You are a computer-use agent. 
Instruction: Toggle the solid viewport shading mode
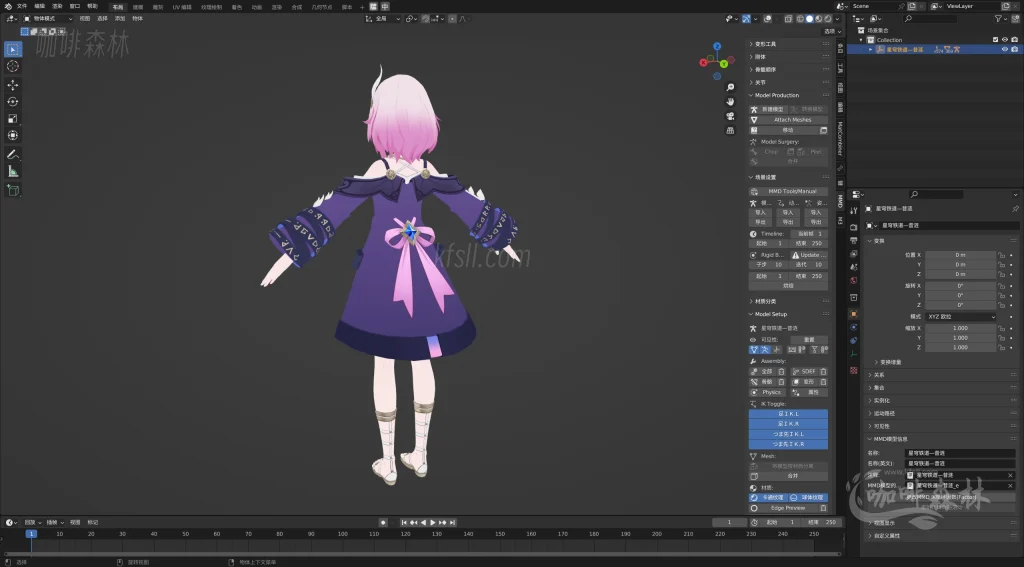click(810, 19)
